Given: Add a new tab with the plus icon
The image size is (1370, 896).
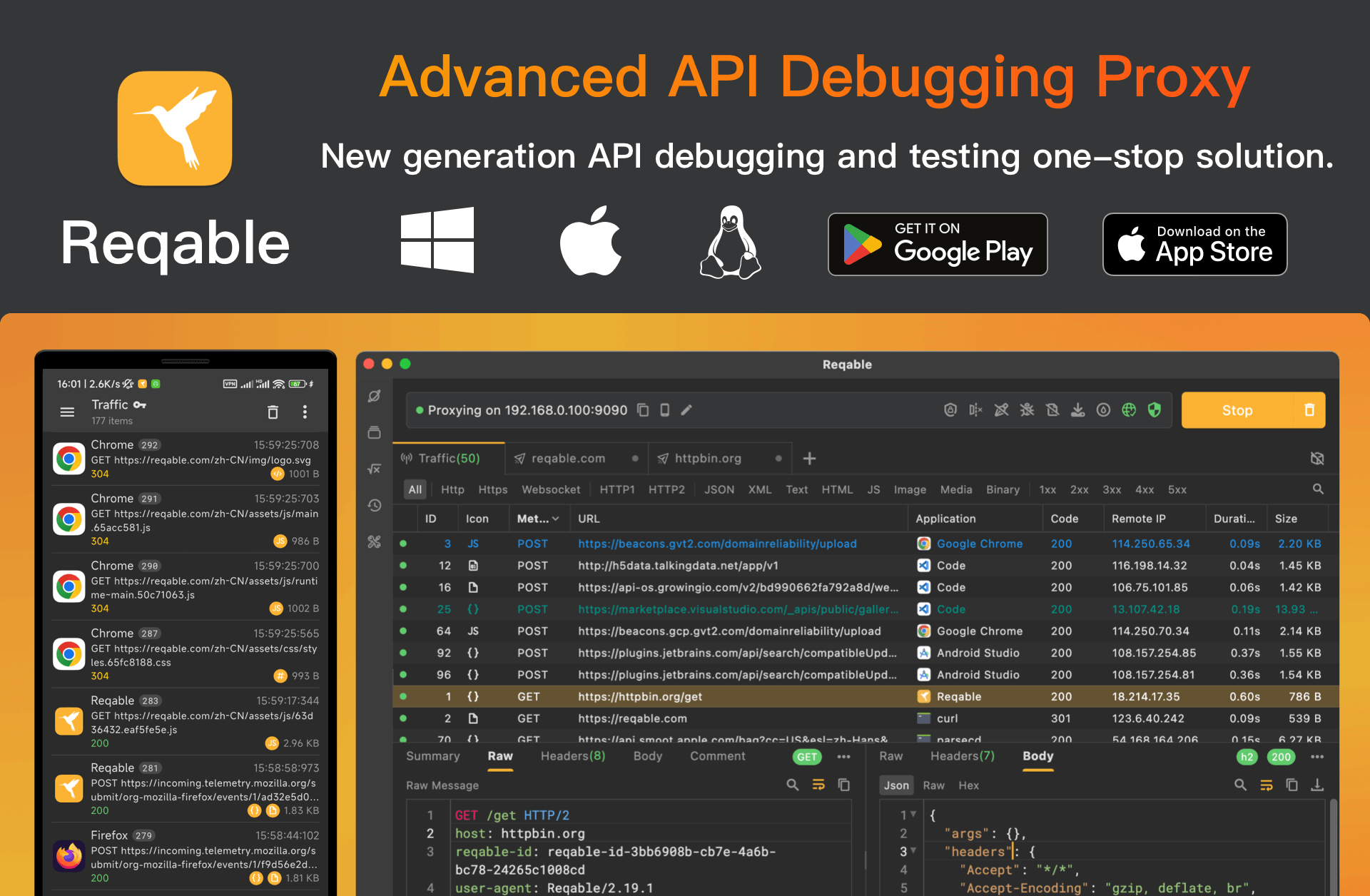Looking at the screenshot, I should click(809, 459).
